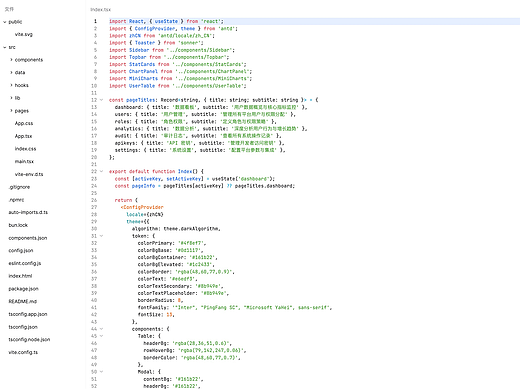
Task: Open .npmrc file
Action: (16, 200)
